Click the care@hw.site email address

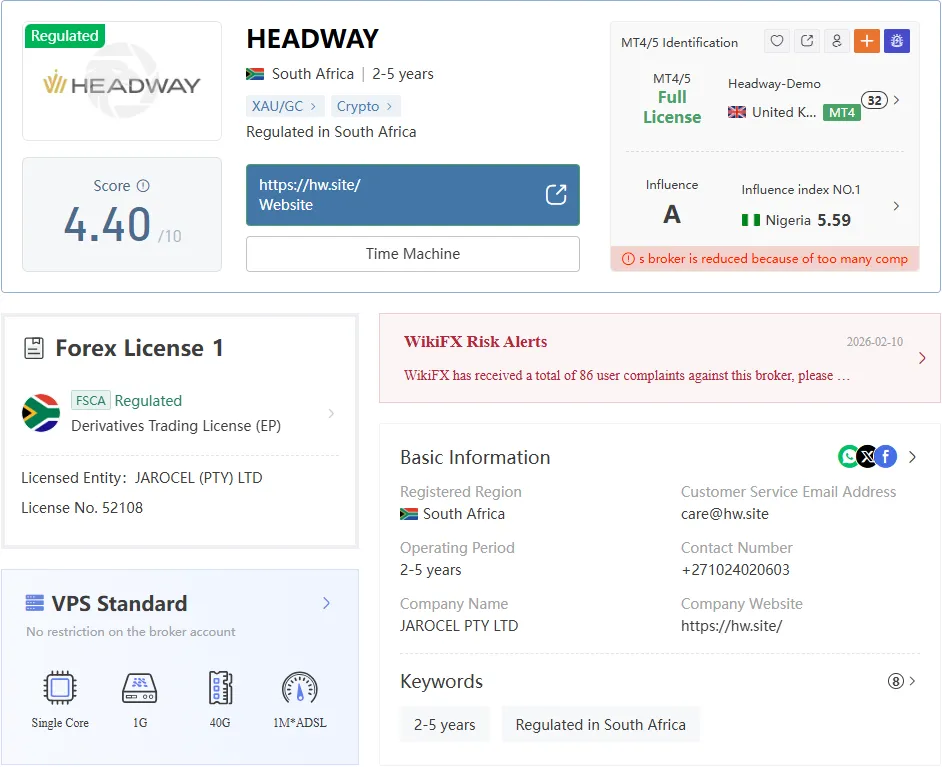point(725,514)
